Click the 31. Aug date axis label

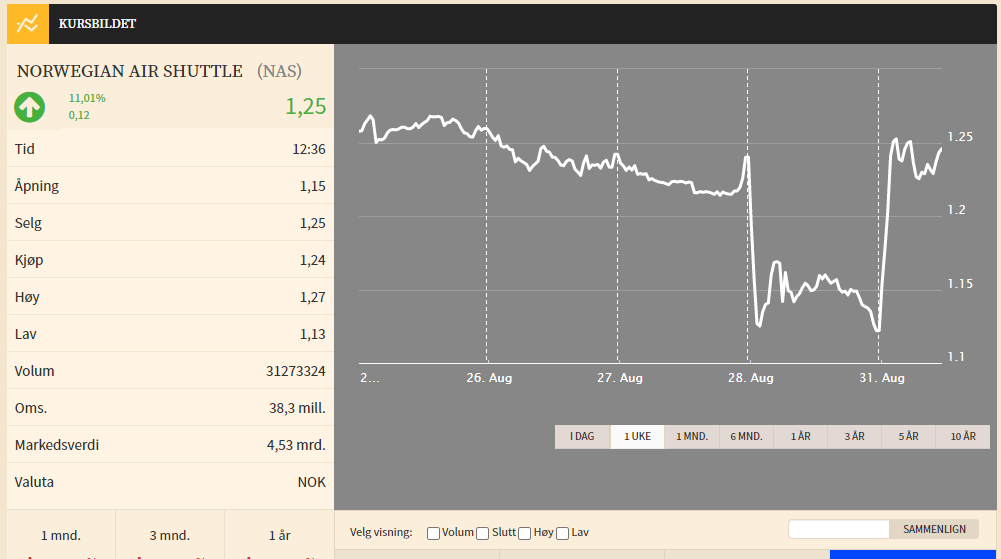point(882,378)
